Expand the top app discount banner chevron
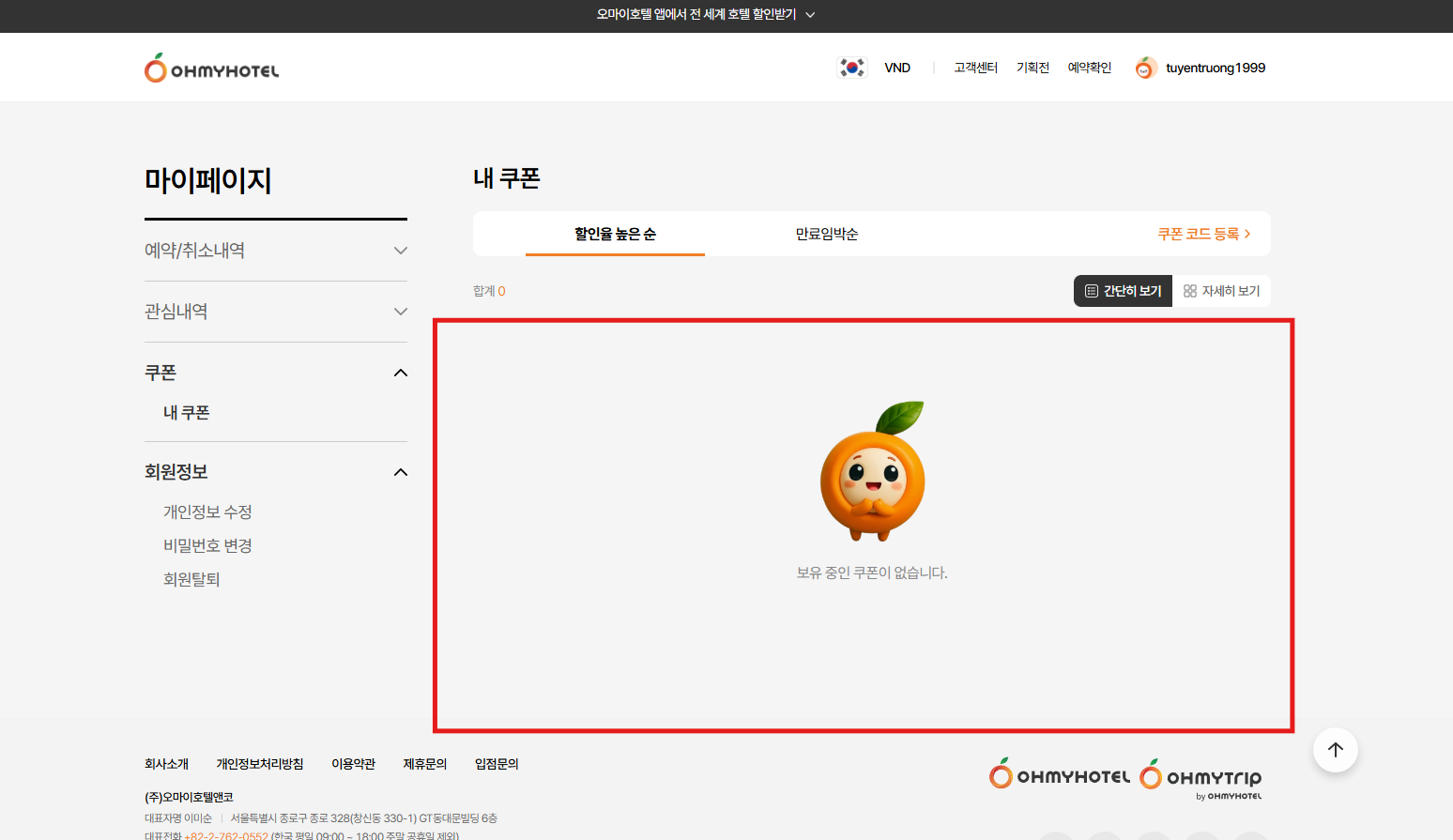Image resolution: width=1453 pixels, height=840 pixels. (810, 15)
